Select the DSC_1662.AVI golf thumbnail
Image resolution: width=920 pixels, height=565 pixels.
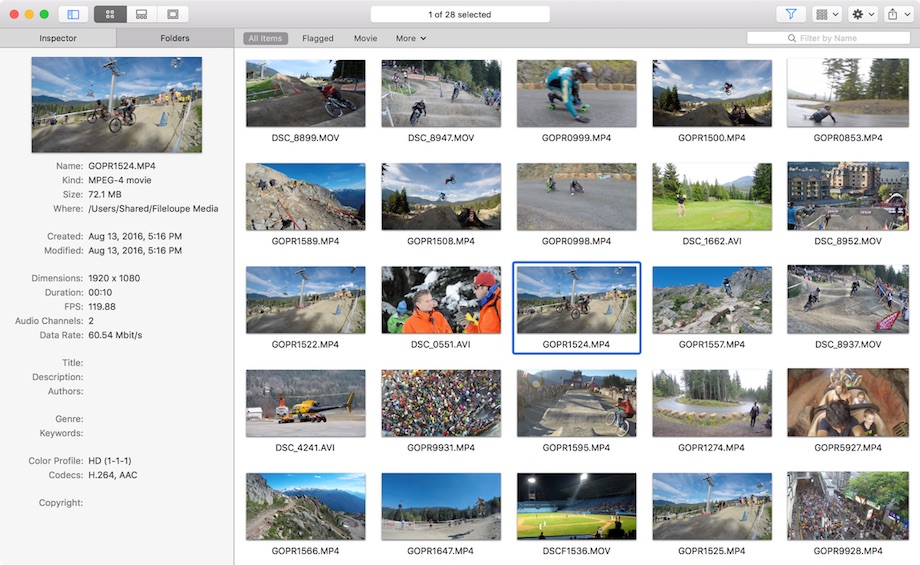tap(712, 197)
